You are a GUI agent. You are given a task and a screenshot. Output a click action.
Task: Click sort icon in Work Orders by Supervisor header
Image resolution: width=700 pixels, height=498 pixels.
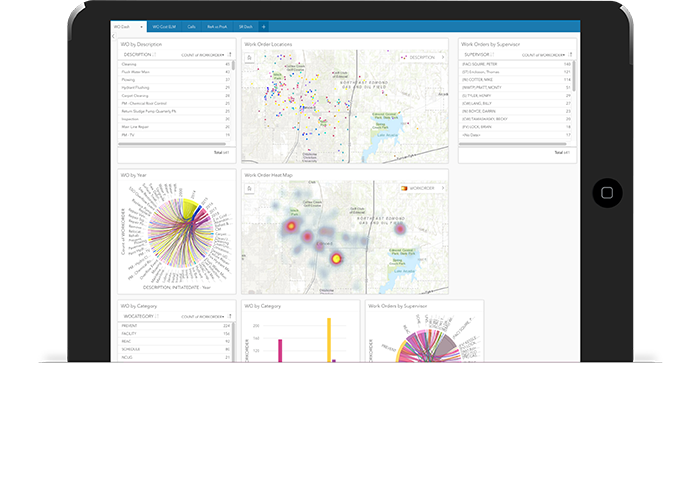coord(569,56)
